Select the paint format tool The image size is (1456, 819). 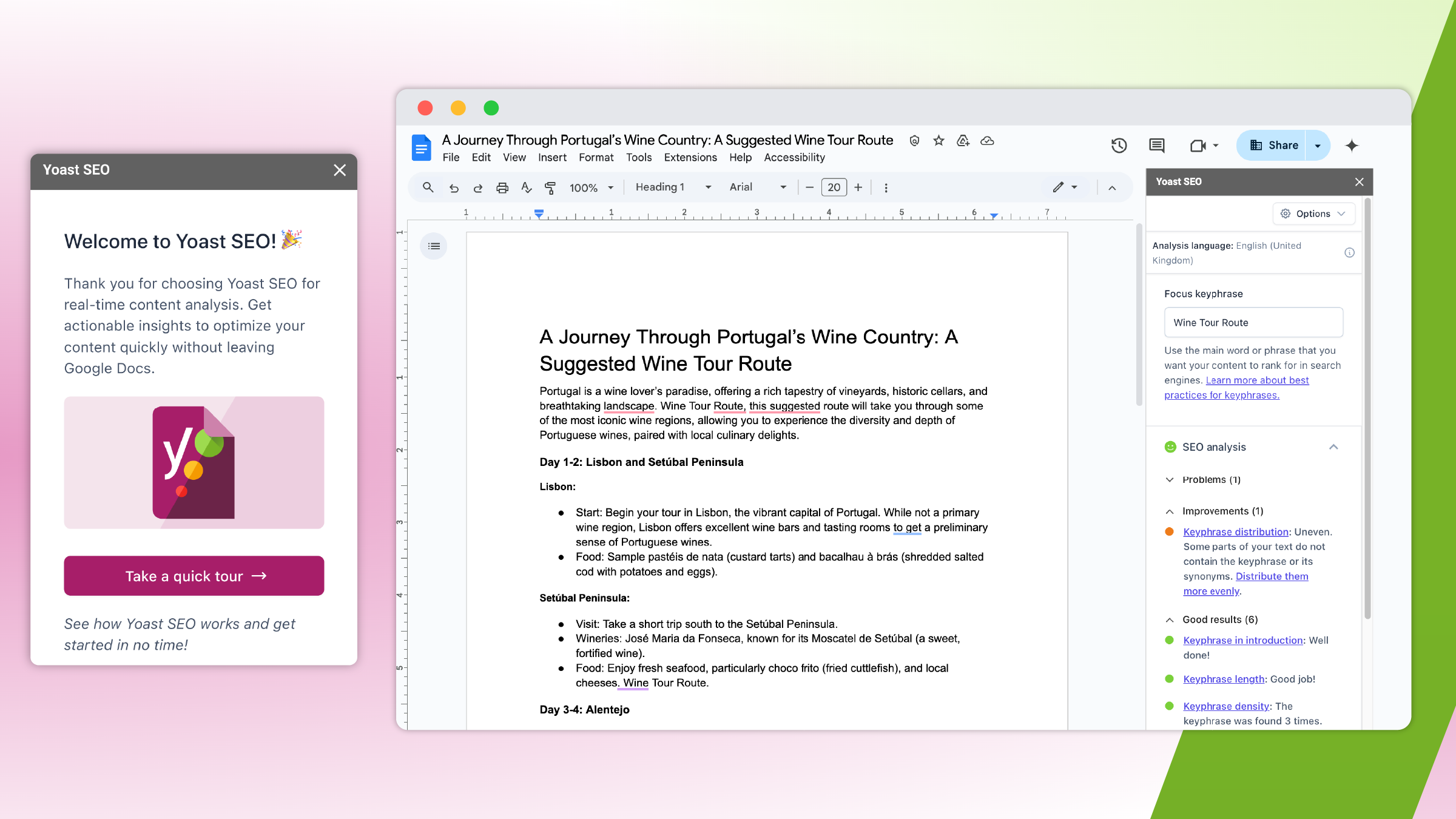click(550, 188)
